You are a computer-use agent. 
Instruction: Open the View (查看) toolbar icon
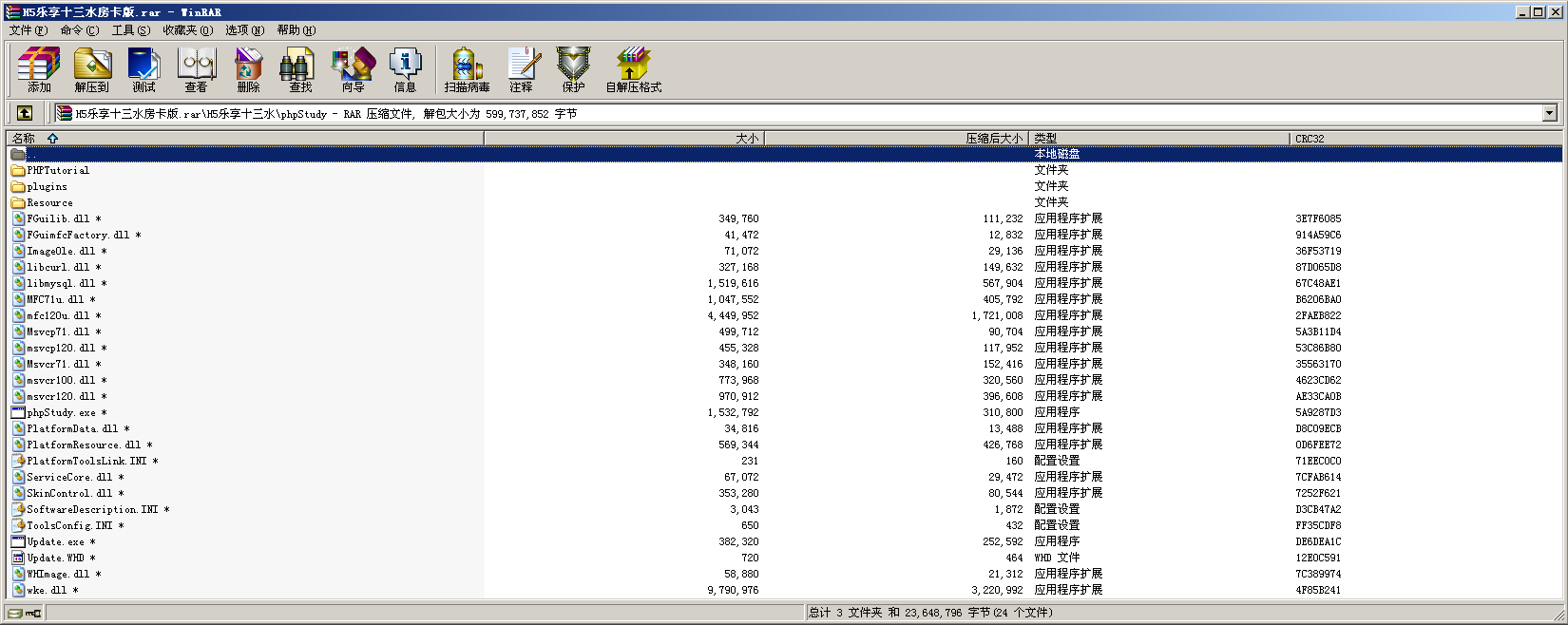coord(197,69)
